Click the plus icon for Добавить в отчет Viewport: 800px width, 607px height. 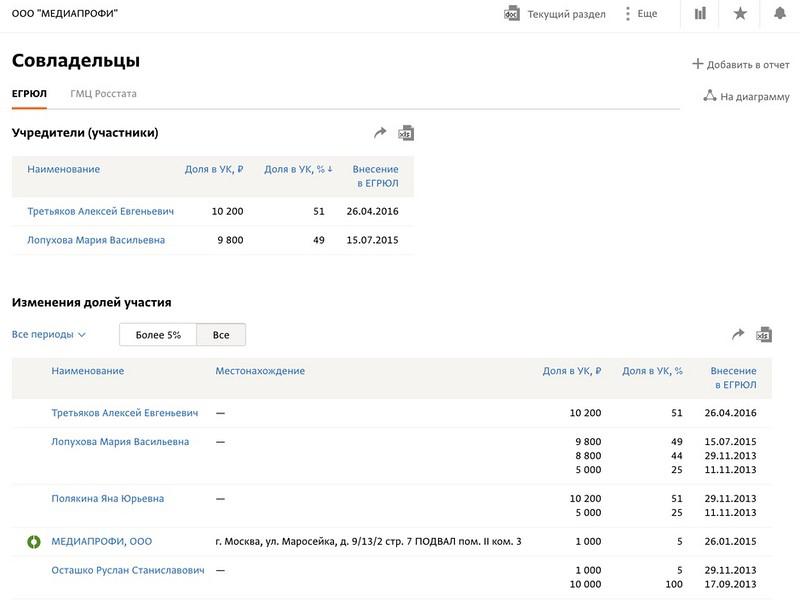[697, 64]
